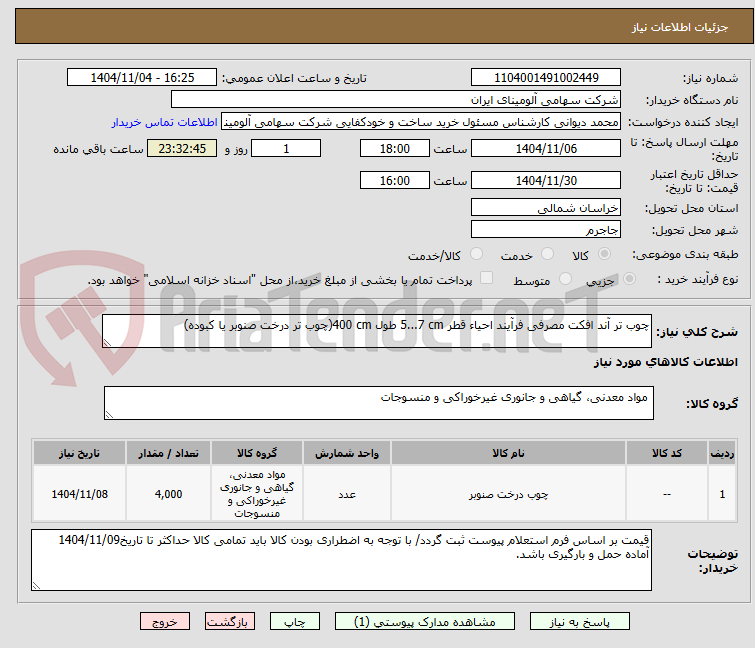This screenshot has width=755, height=648.
Task: Click the buyer name field شرکت سهامی آلومینای ایران
Action: coord(396,100)
